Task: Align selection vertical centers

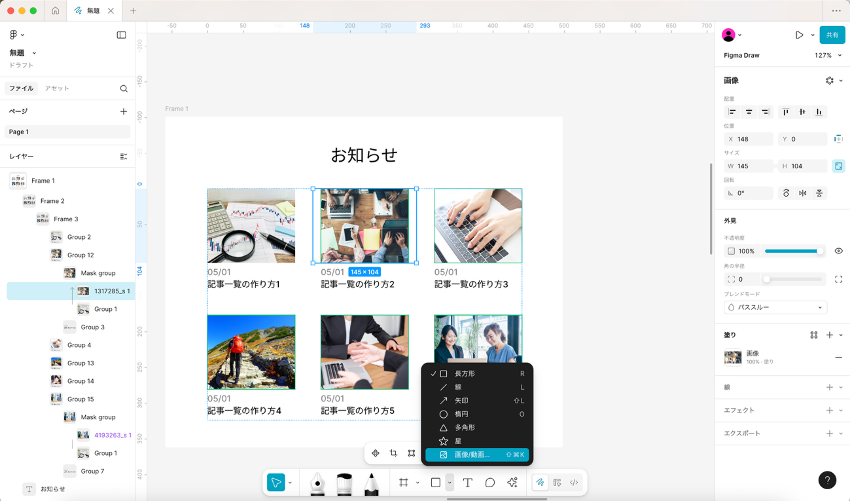Action: [802, 112]
